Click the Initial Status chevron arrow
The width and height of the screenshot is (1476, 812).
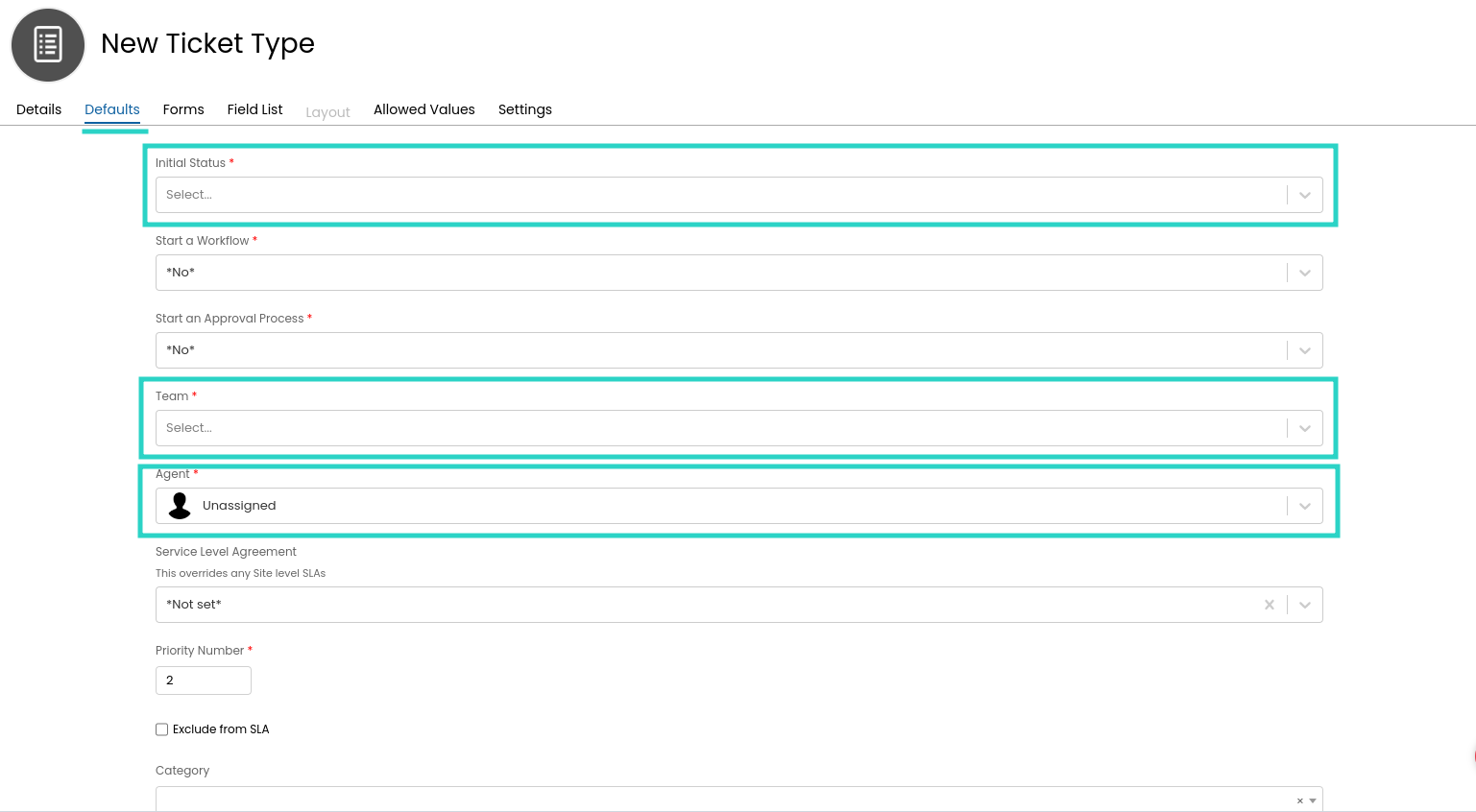(1305, 195)
